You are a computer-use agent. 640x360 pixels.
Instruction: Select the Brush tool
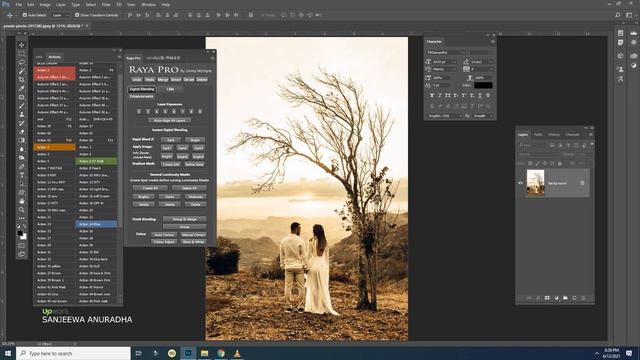tap(22, 106)
